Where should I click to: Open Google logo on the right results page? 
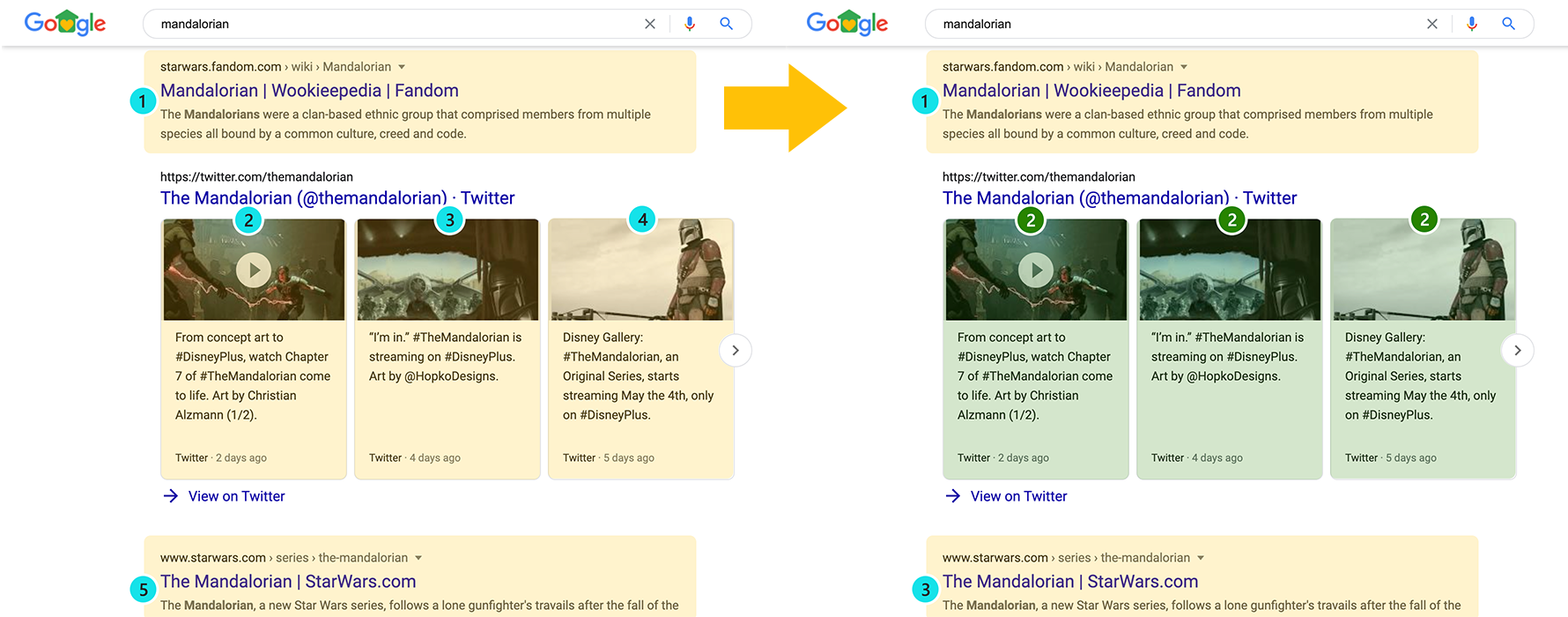(x=847, y=23)
